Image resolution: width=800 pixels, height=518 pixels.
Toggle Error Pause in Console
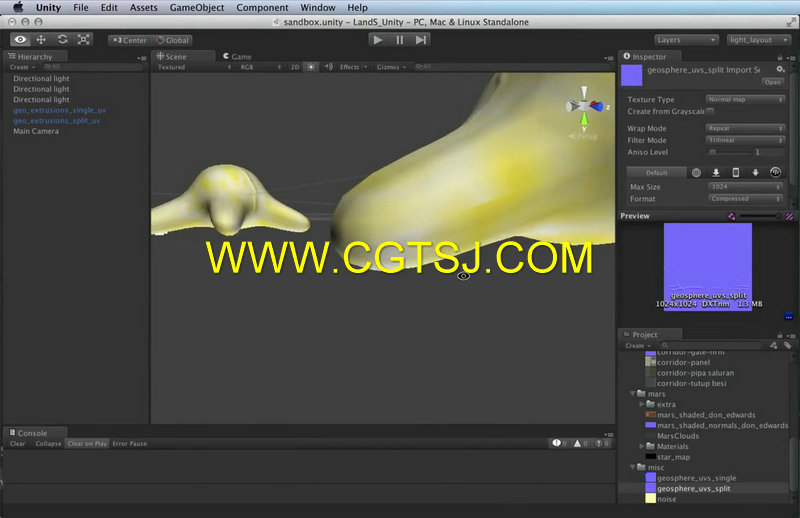pyautogui.click(x=130, y=443)
